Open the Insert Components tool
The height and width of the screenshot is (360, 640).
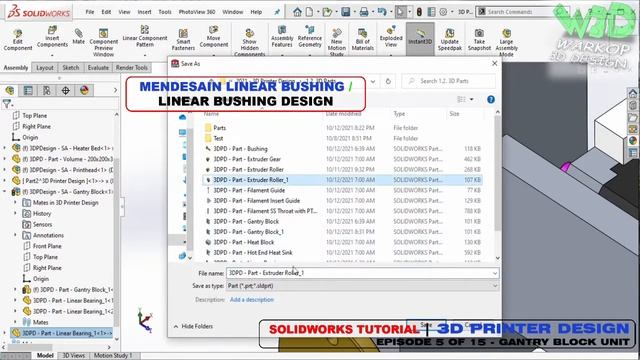52,37
